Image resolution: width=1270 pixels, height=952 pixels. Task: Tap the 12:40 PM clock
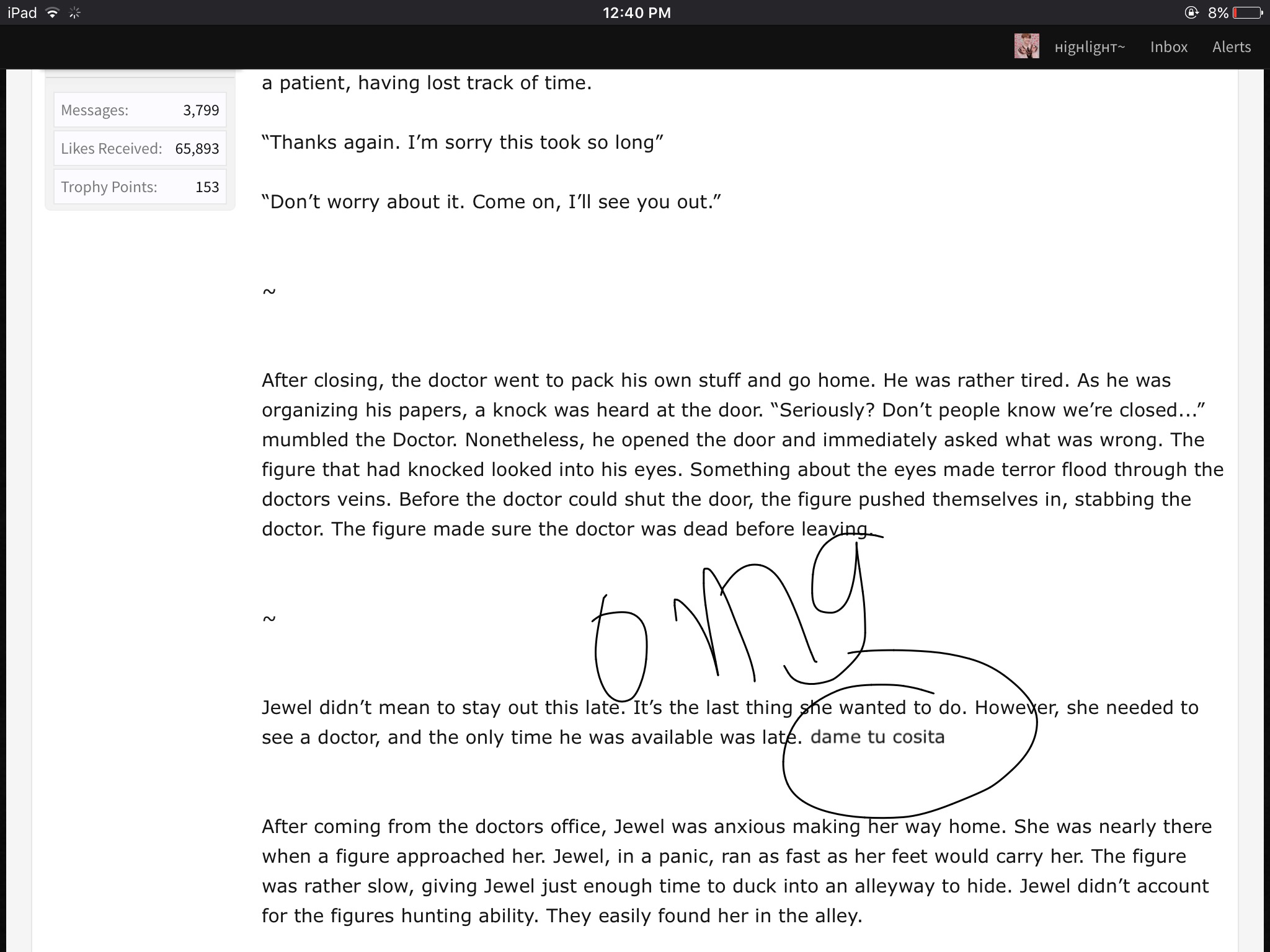click(x=637, y=13)
